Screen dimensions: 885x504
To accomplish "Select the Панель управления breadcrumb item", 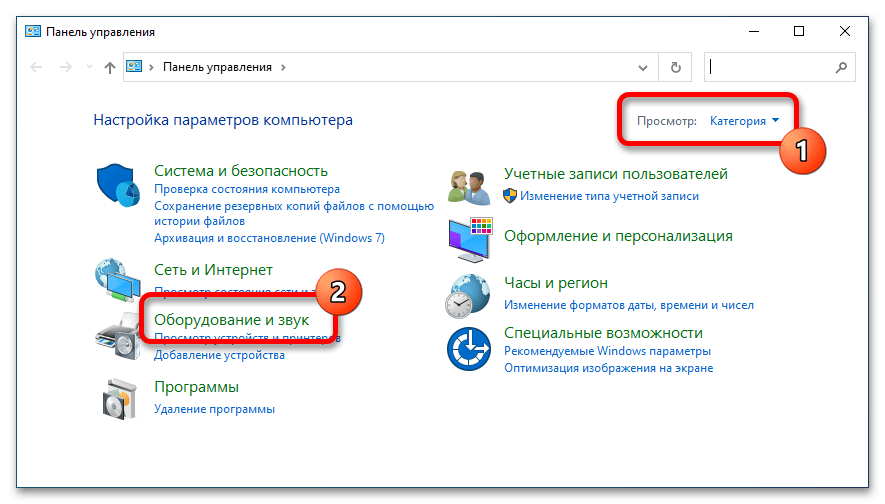I will click(217, 67).
